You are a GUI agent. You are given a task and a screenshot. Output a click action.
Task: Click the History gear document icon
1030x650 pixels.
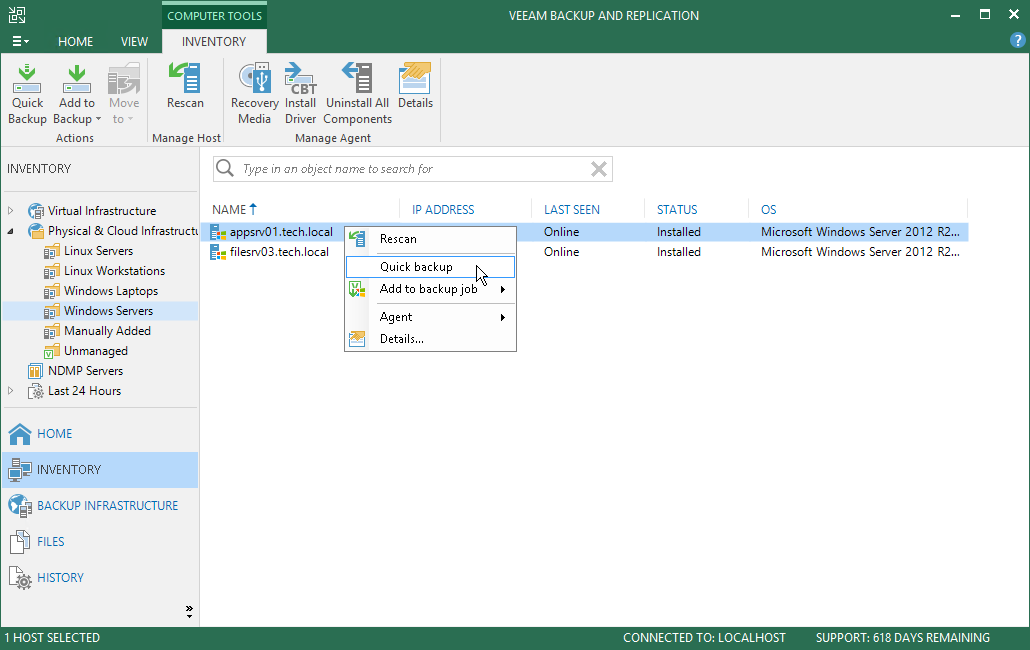pyautogui.click(x=20, y=578)
